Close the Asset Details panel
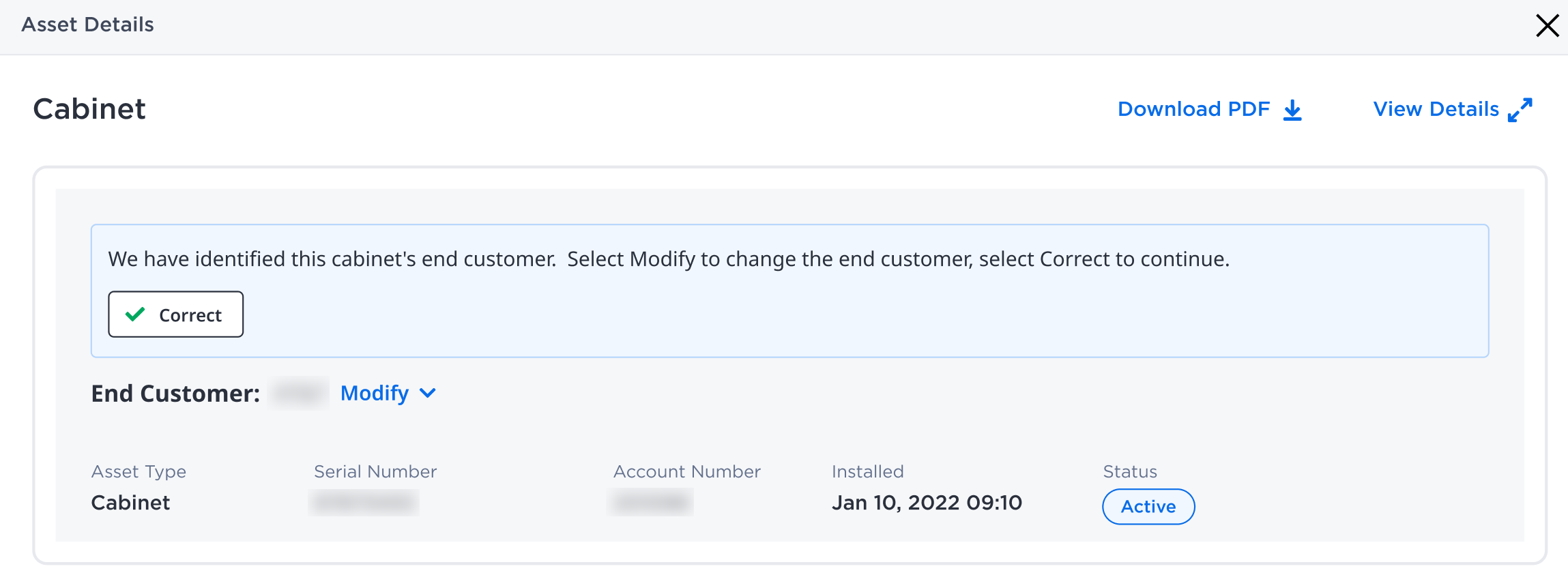Viewport: 1568px width, 588px height. 1547,26
